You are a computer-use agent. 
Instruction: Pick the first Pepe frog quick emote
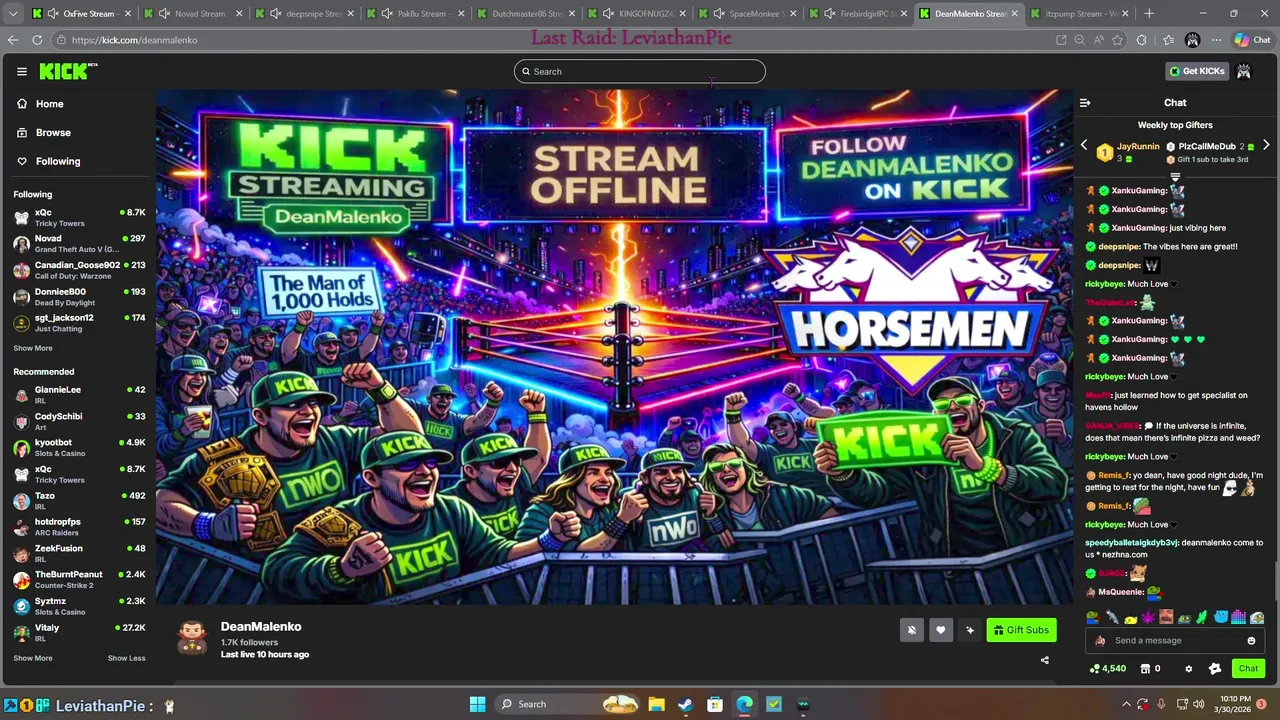(x=1092, y=618)
